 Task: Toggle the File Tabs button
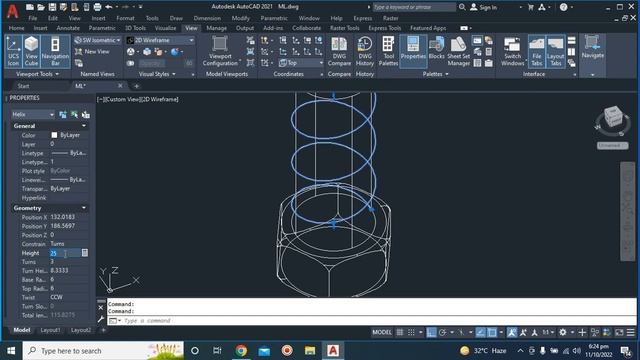pos(536,51)
